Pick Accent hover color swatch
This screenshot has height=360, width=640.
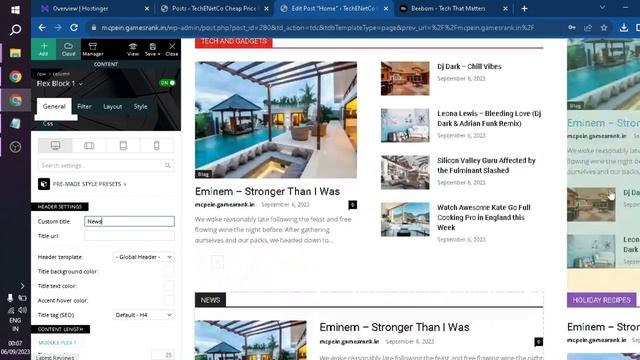[169, 300]
